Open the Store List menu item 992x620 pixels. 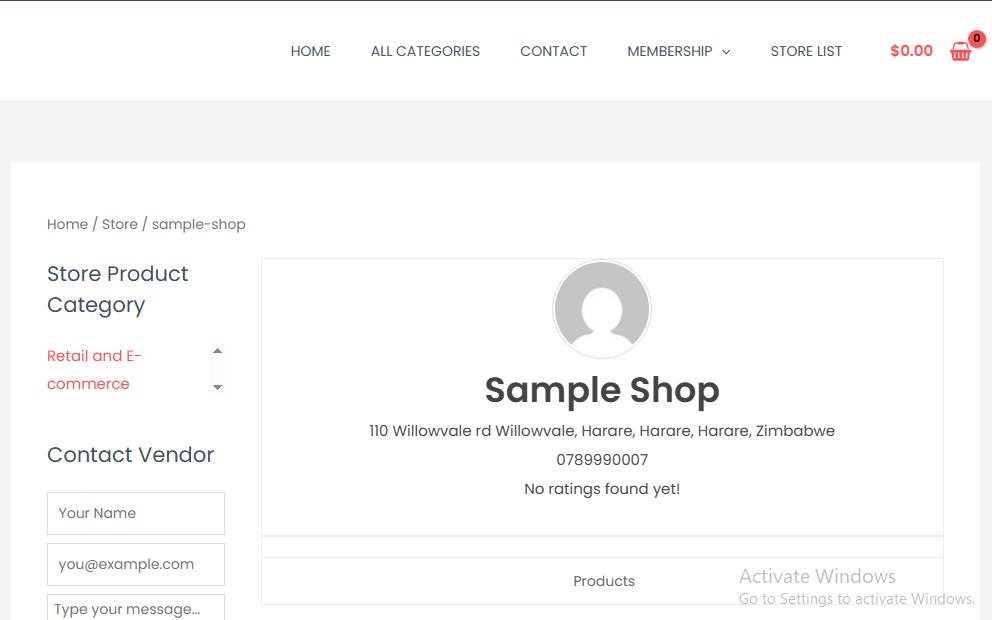806,51
